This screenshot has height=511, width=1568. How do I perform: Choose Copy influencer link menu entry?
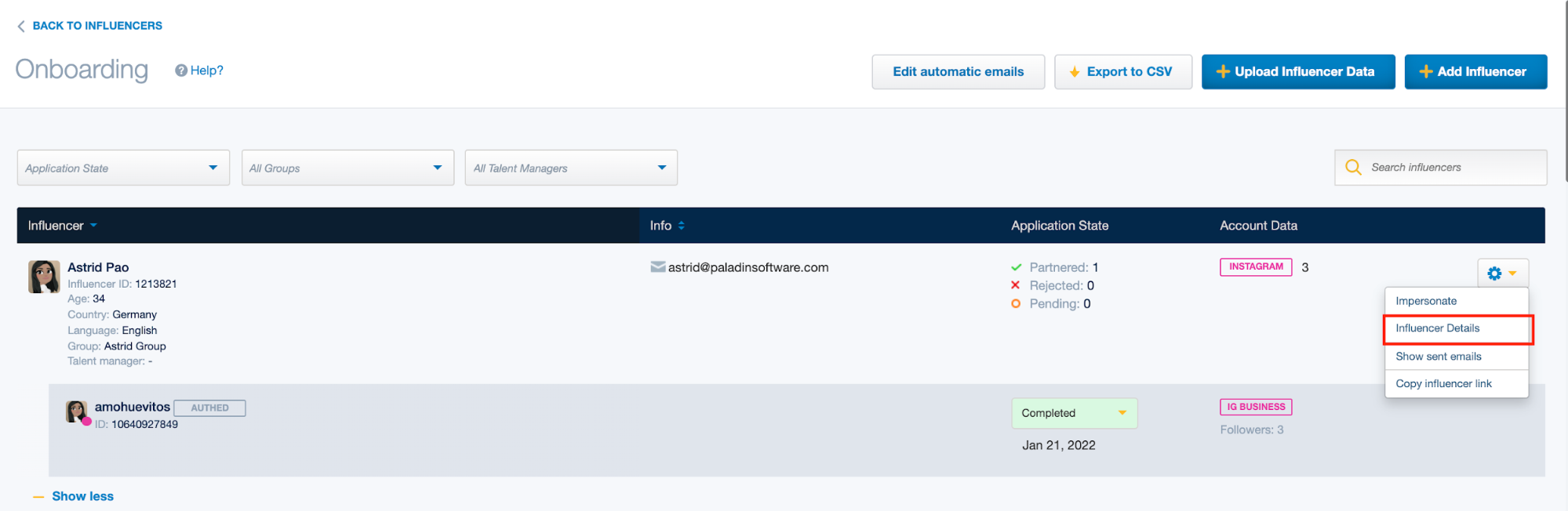pyautogui.click(x=1457, y=384)
